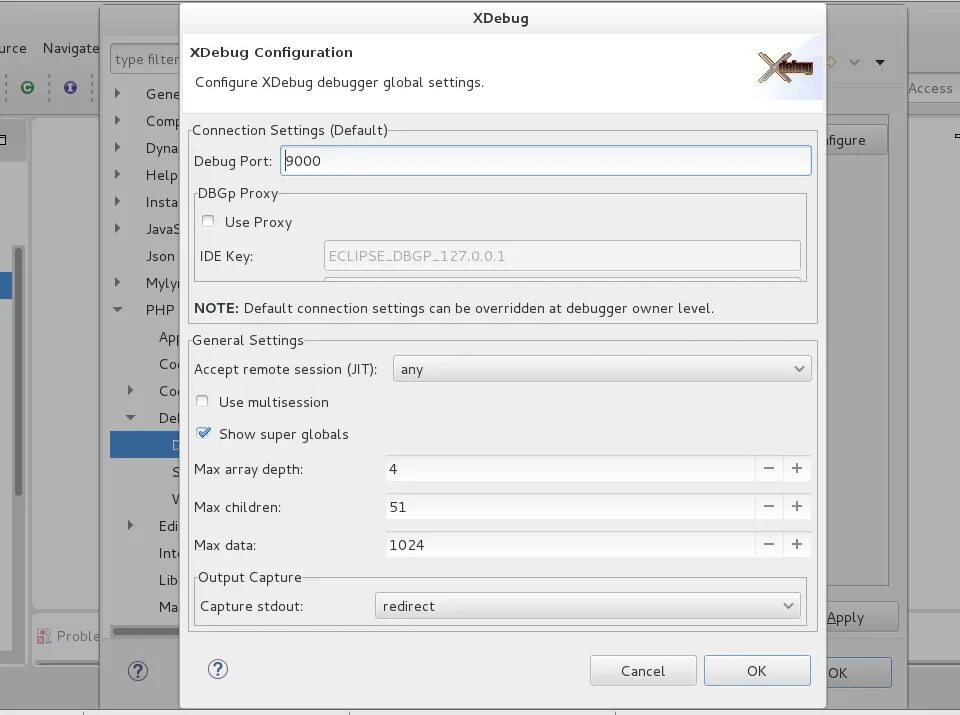Click the Max data value field
This screenshot has width=960, height=715.
pos(569,545)
